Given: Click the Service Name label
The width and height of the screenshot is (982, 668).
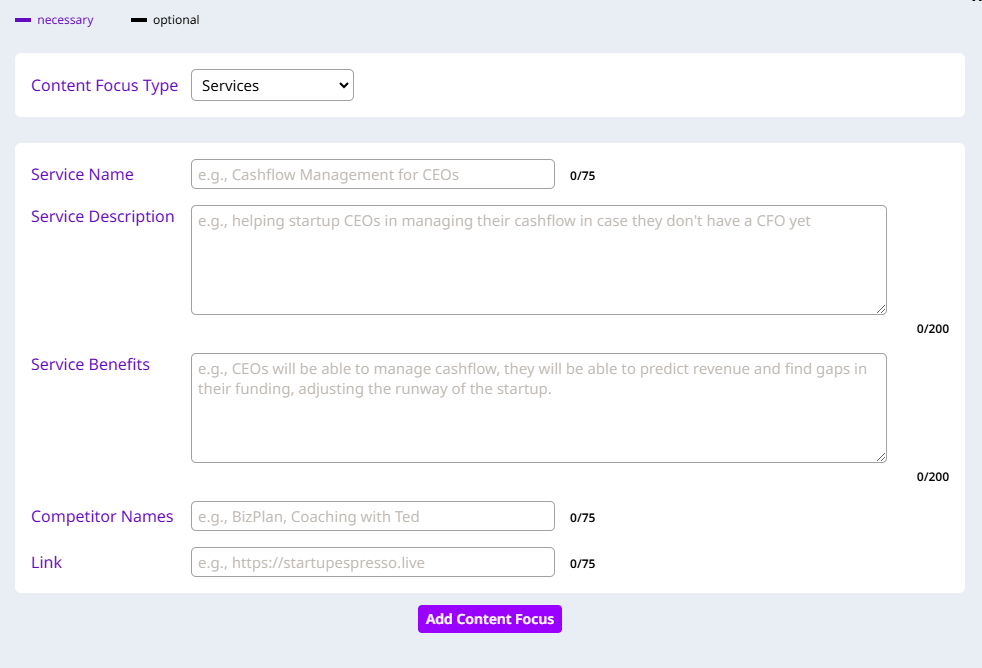Looking at the screenshot, I should (x=82, y=174).
